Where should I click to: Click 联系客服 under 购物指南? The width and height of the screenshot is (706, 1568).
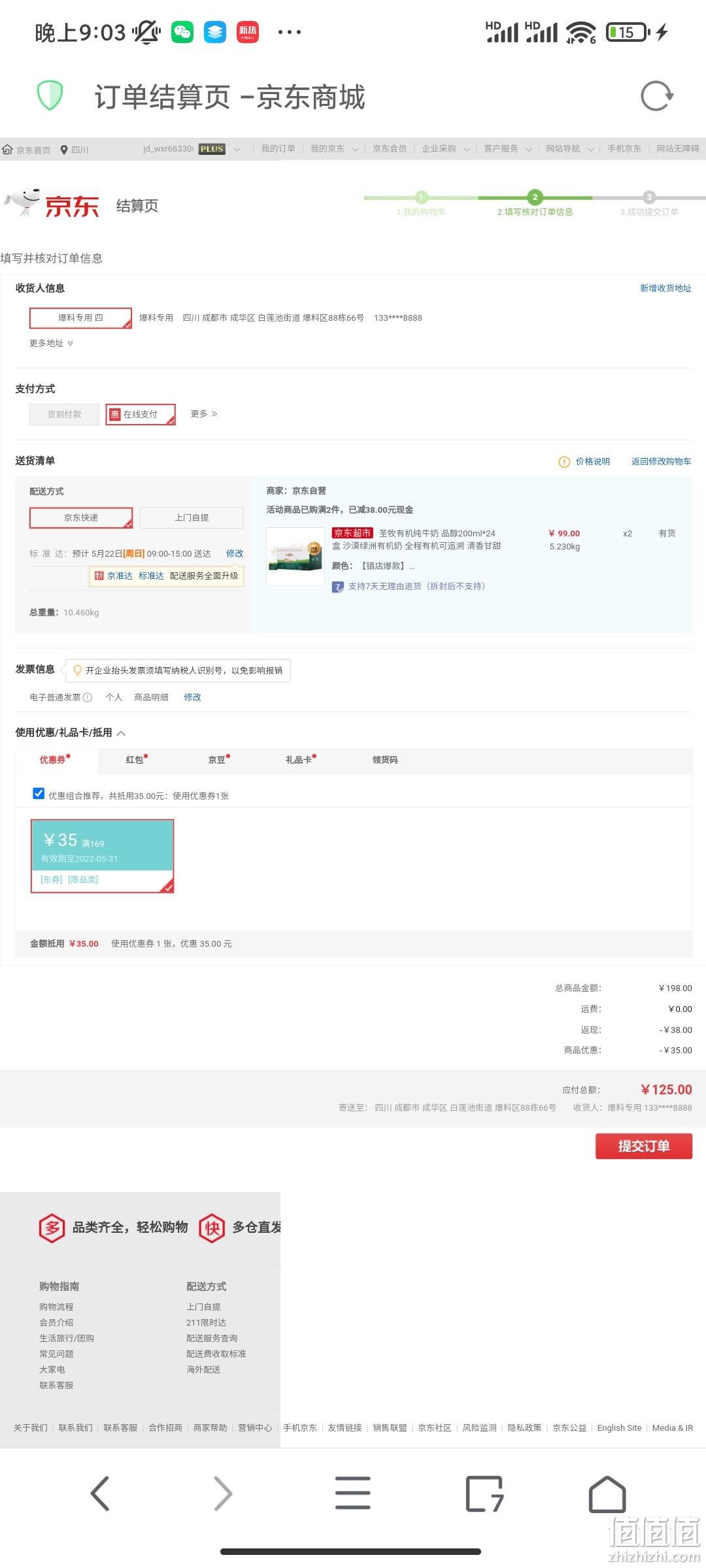[56, 1385]
